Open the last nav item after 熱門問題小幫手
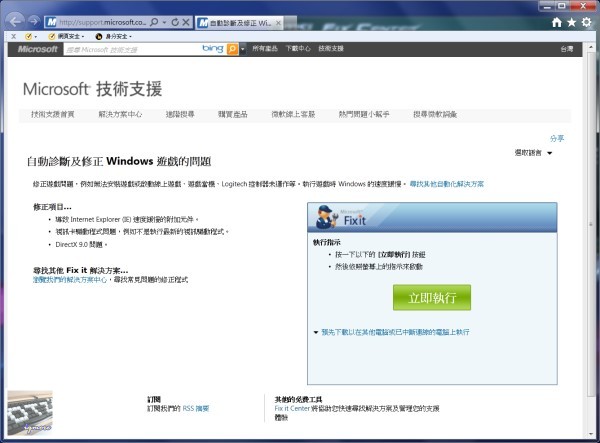The height and width of the screenshot is (443, 600). (x=435, y=114)
